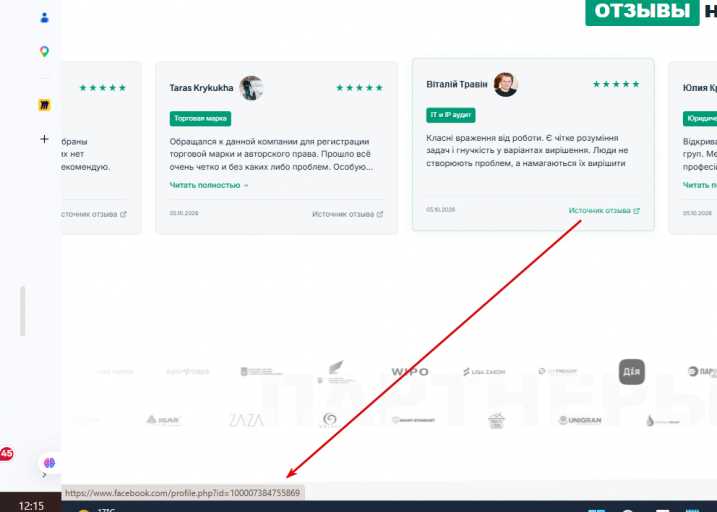The height and width of the screenshot is (512, 717).
Task: Click the Торговая марка tag
Action: click(200, 118)
